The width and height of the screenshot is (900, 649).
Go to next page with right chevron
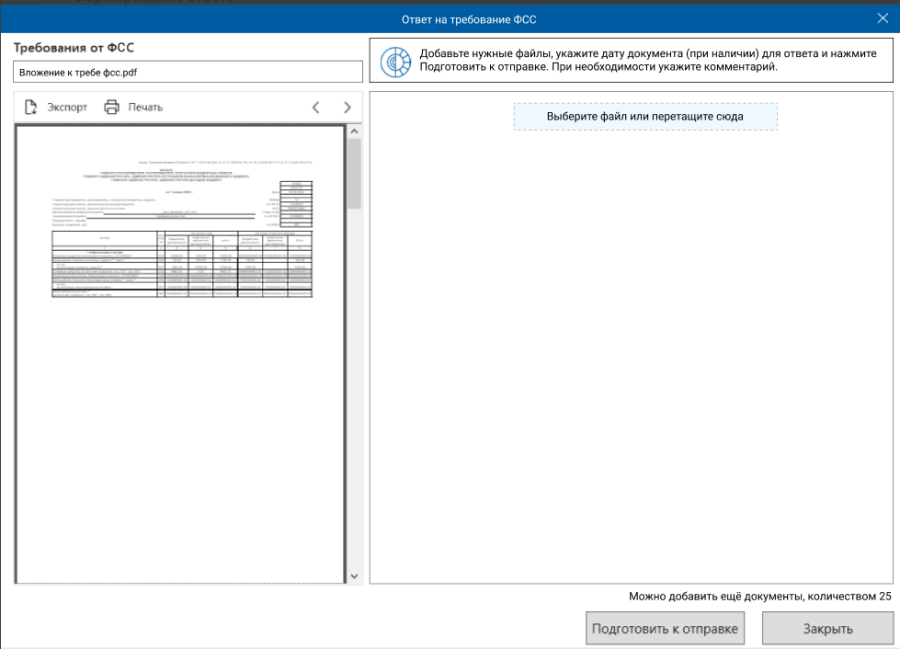347,107
